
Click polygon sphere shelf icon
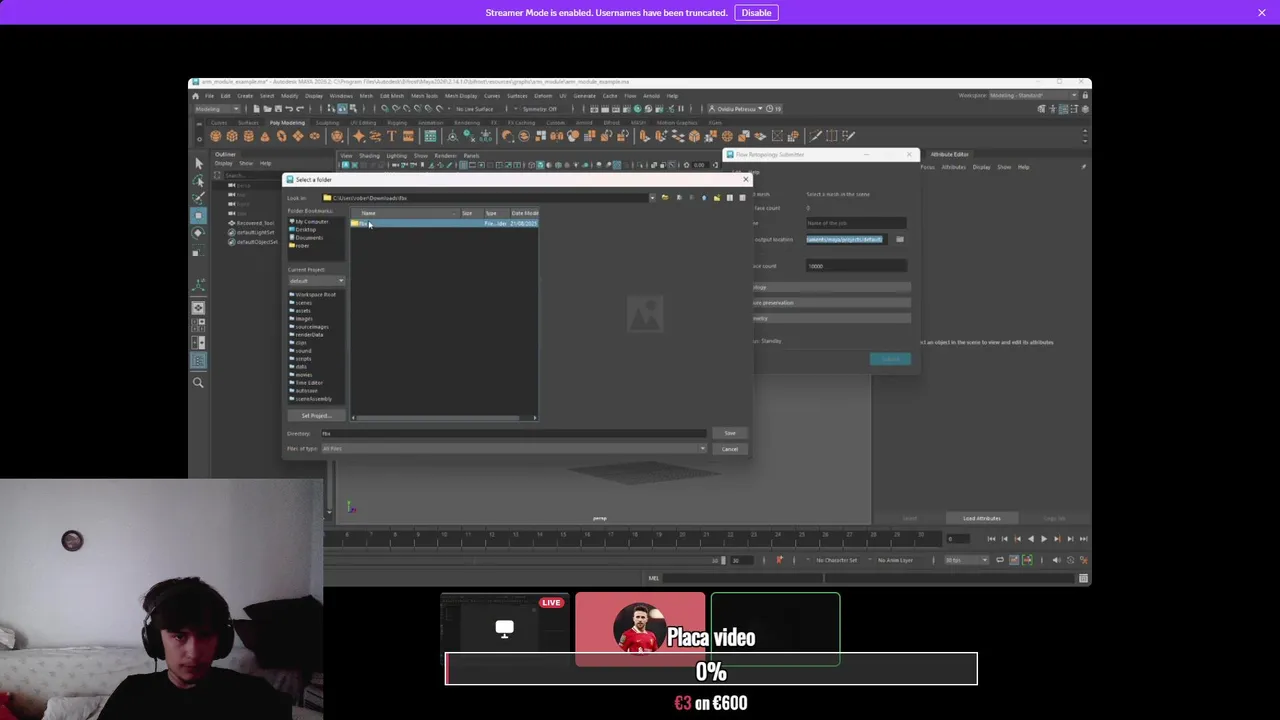(215, 136)
